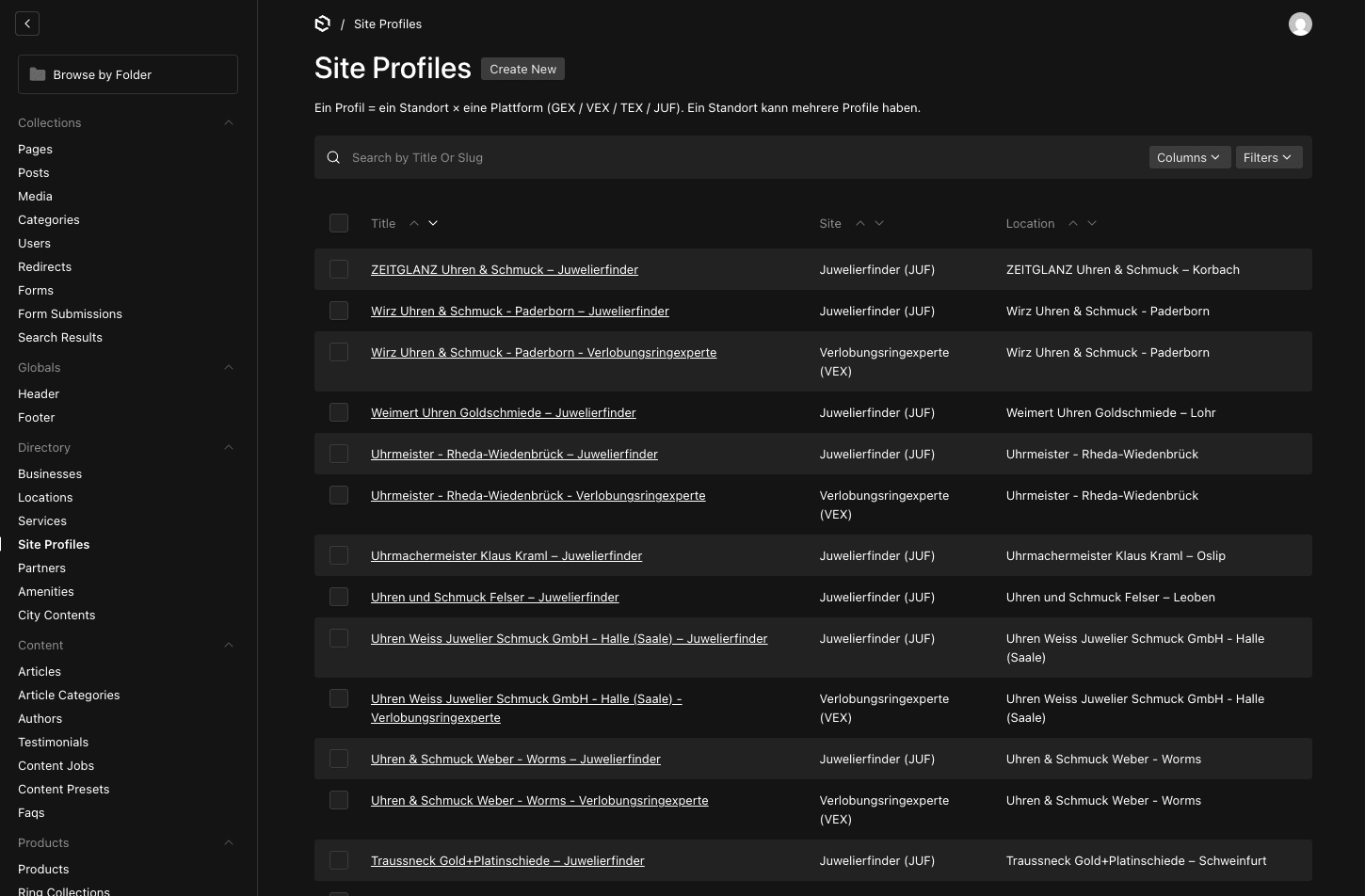Select Uhrmeister Rheda-Wiedenbrück Juwelierfinder checkbox
Viewport: 1365px width, 896px height.
point(339,454)
